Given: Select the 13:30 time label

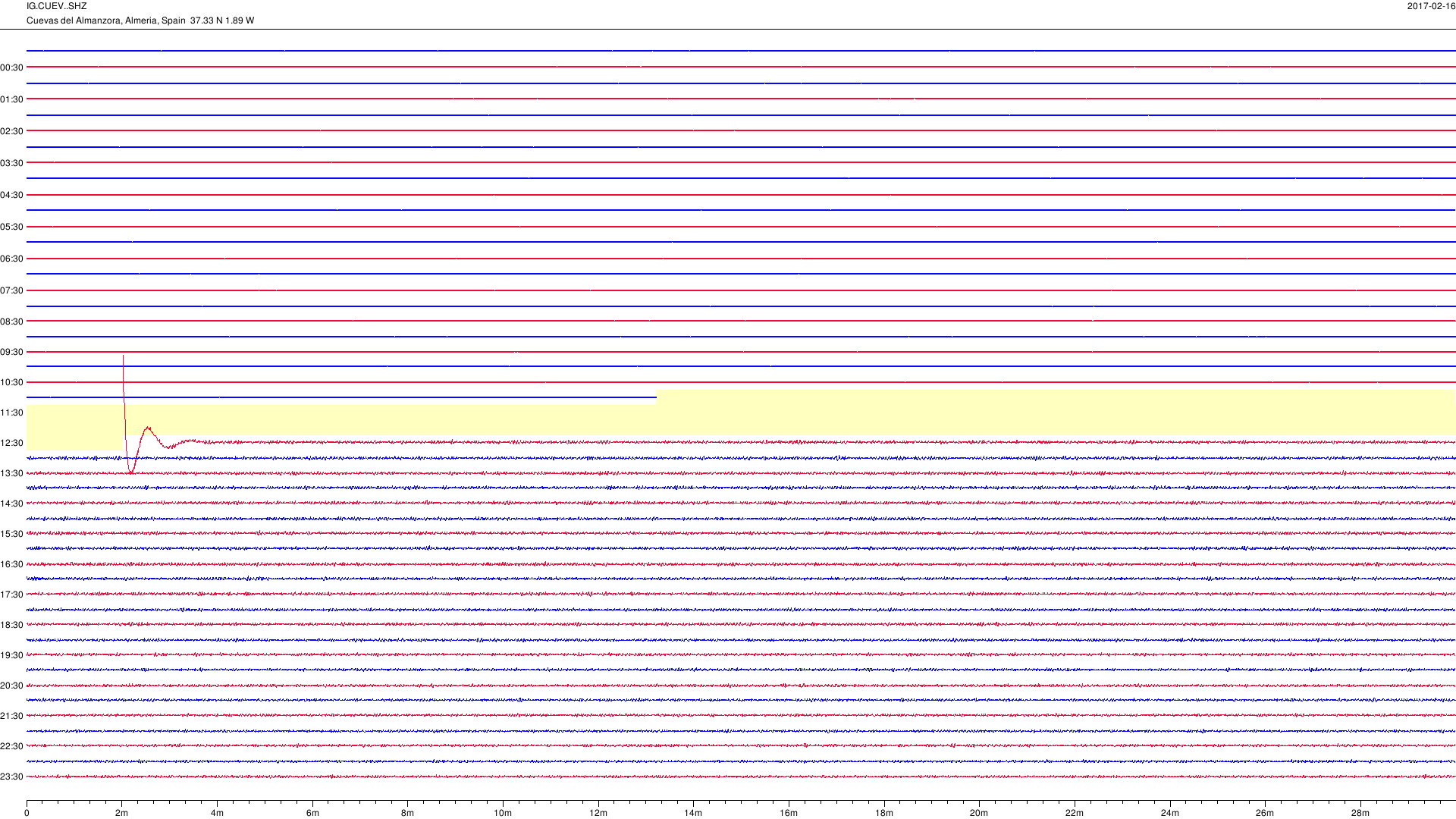Looking at the screenshot, I should 12,473.
